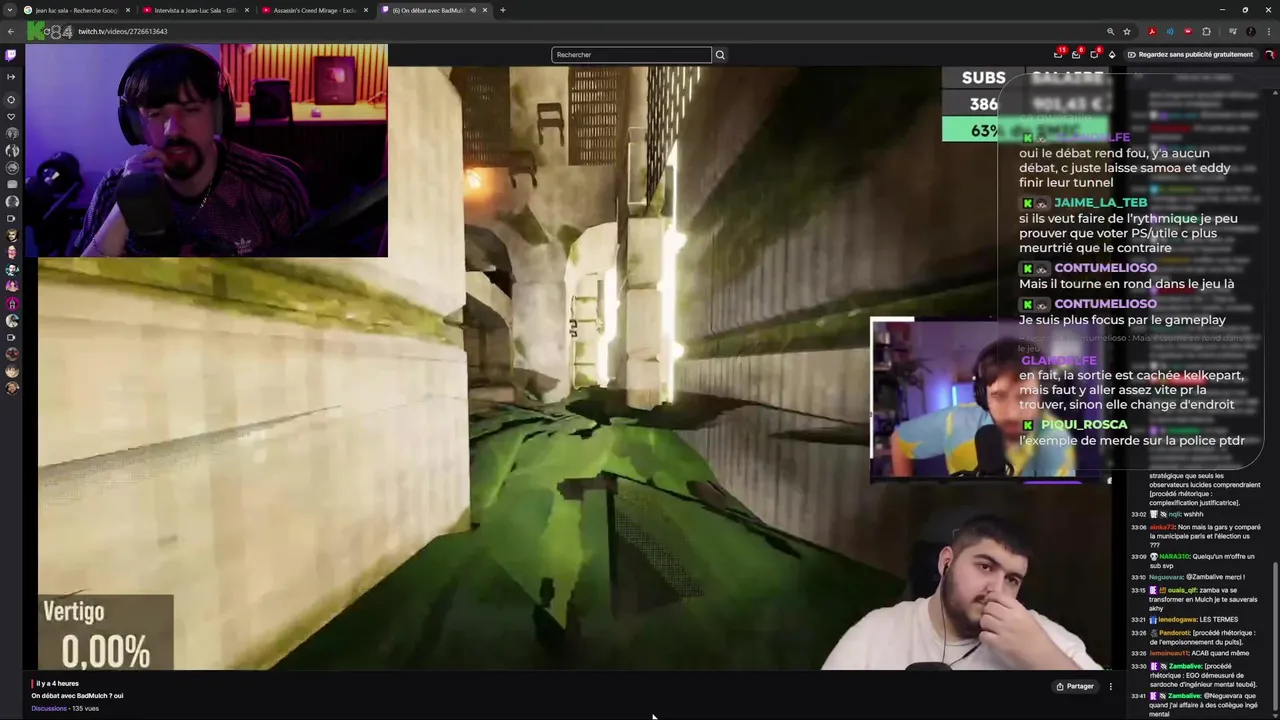Jump to chat timestamp 33:02
The height and width of the screenshot is (720, 1280).
tap(1138, 514)
